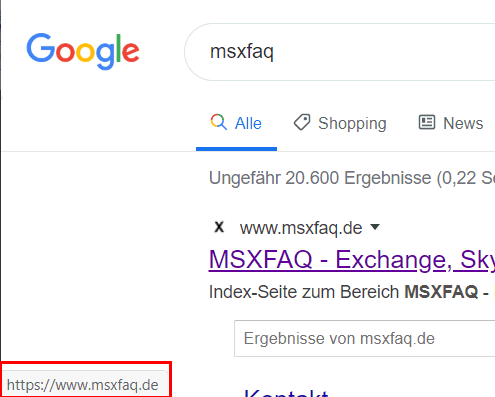Focus the Ergebnisse von msxfaq.de field
This screenshot has height=397, width=495.
(x=364, y=339)
